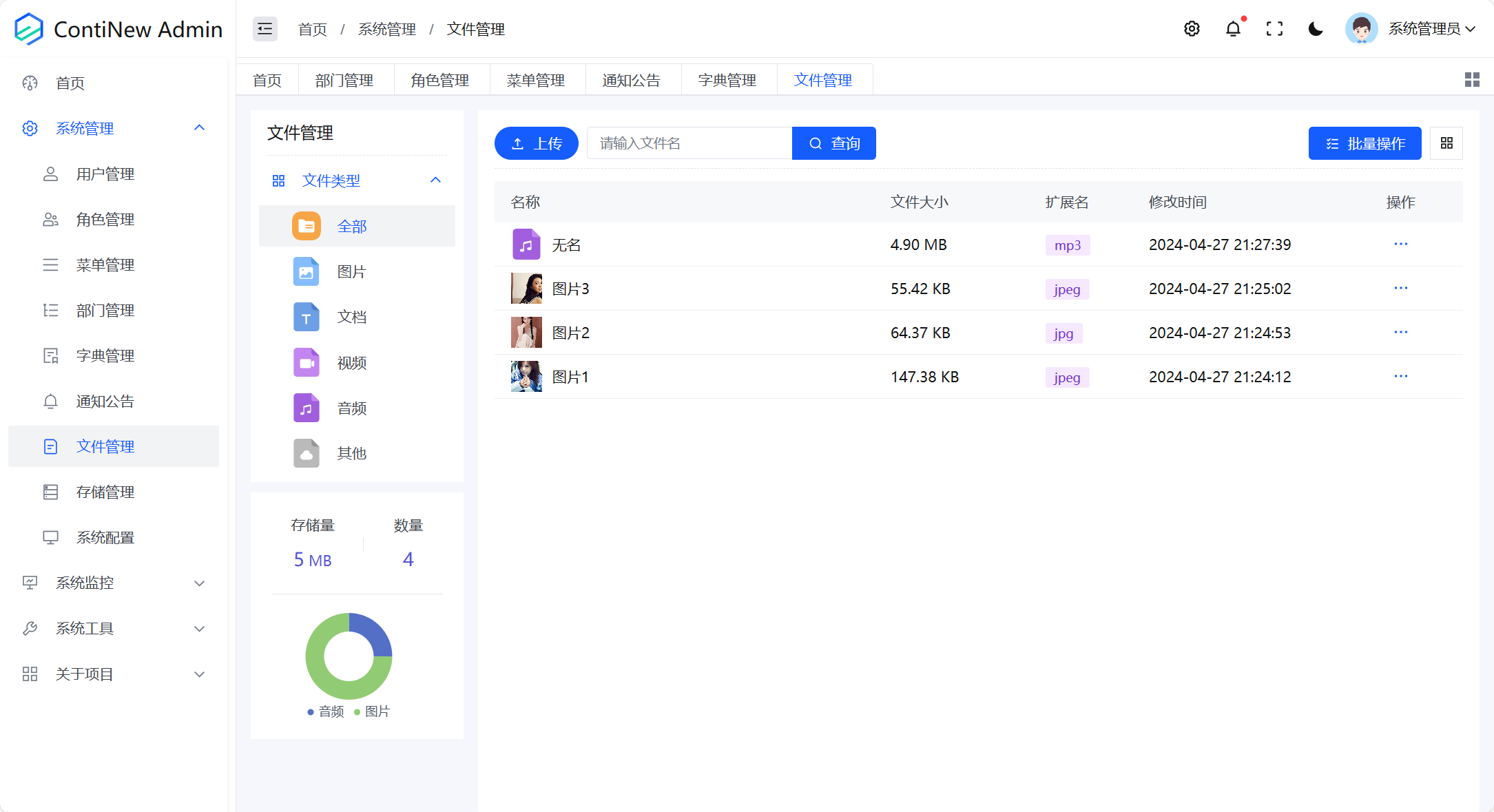Collapse the 文件类型 section chevron
Screen dimensions: 1494x812
pos(435,180)
